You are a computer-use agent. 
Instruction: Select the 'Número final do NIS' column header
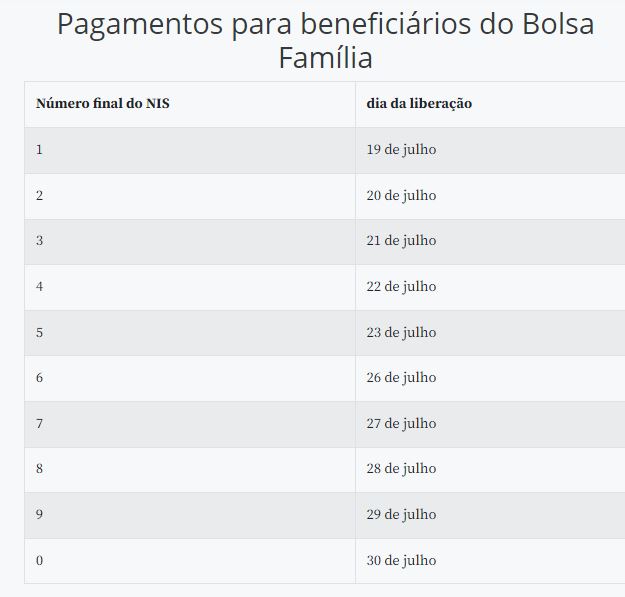click(x=190, y=104)
